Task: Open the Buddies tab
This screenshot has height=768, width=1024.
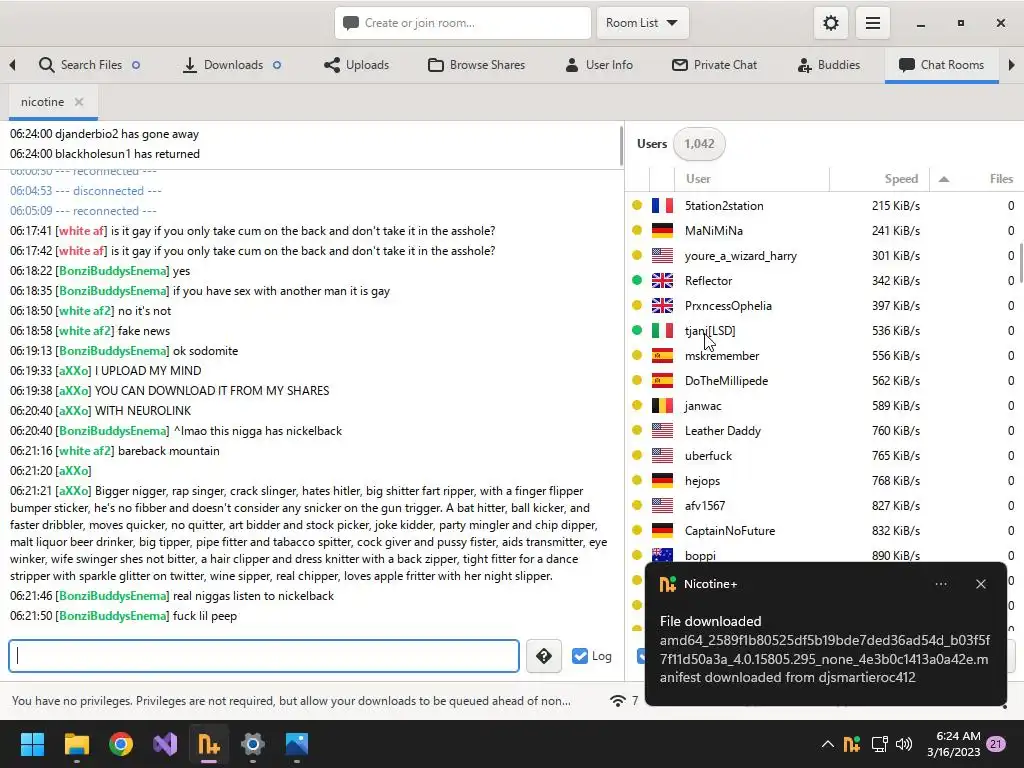Action: click(x=829, y=65)
